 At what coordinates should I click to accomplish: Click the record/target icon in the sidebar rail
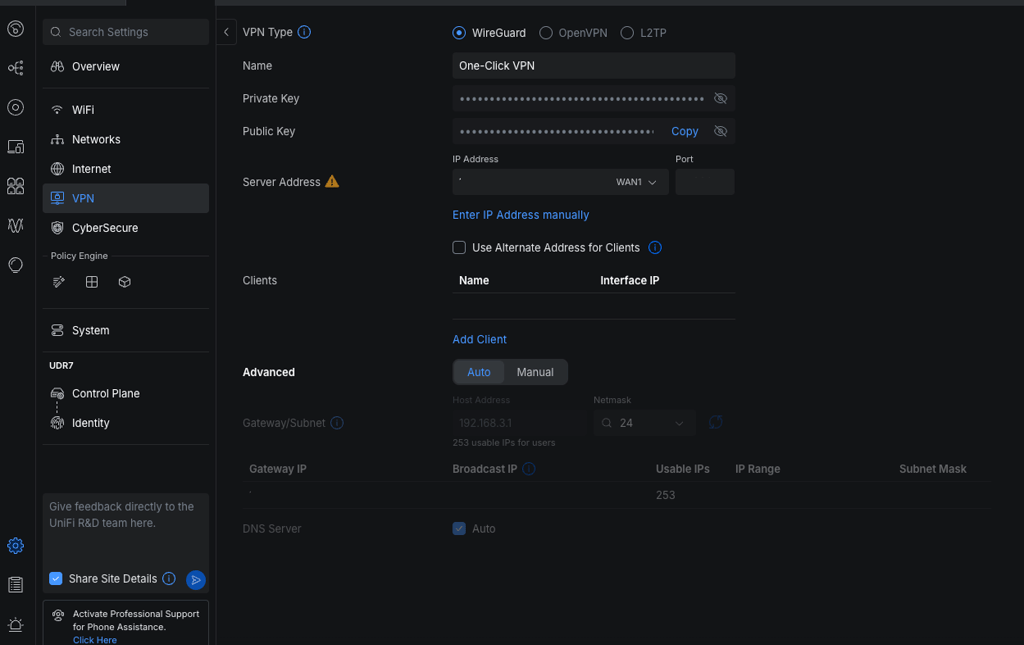[x=15, y=107]
